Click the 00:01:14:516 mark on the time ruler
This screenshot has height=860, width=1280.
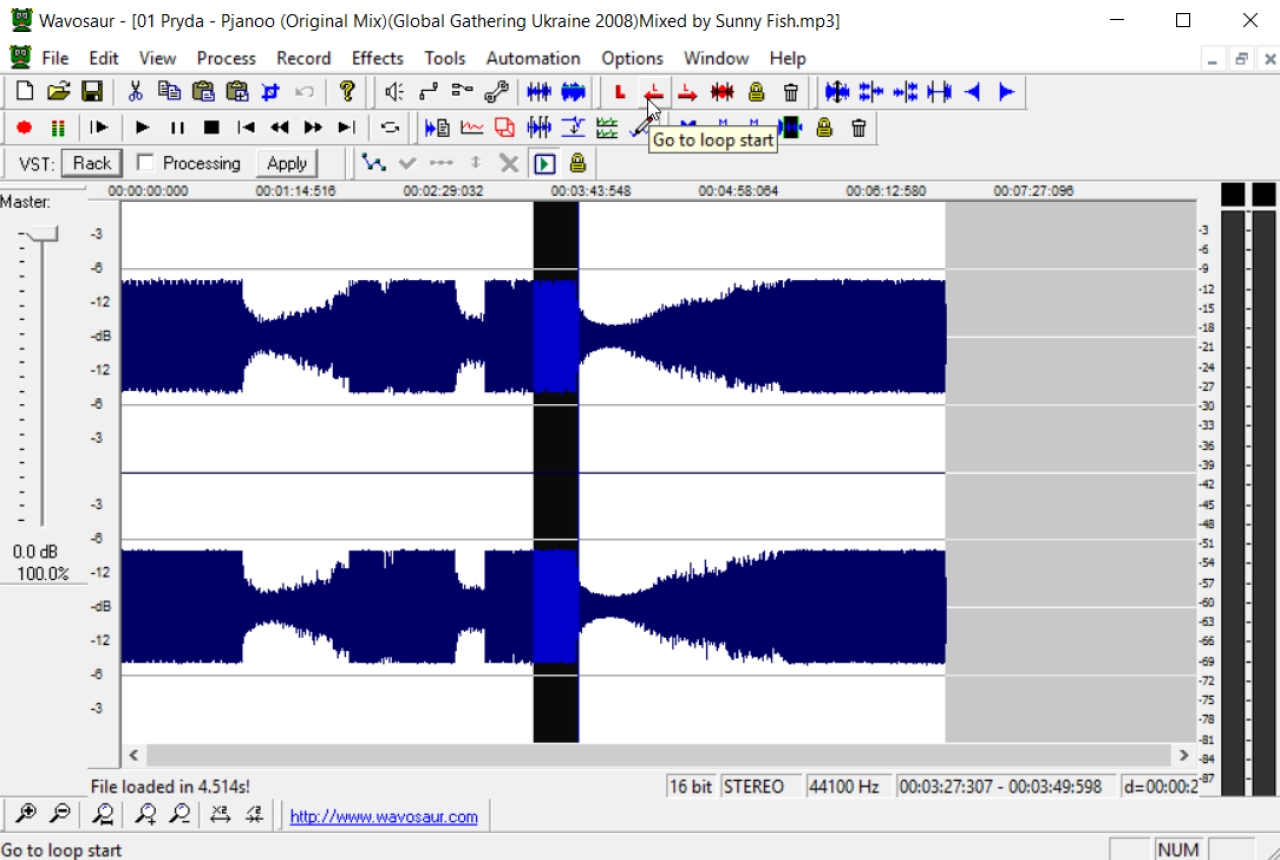pyautogui.click(x=295, y=191)
